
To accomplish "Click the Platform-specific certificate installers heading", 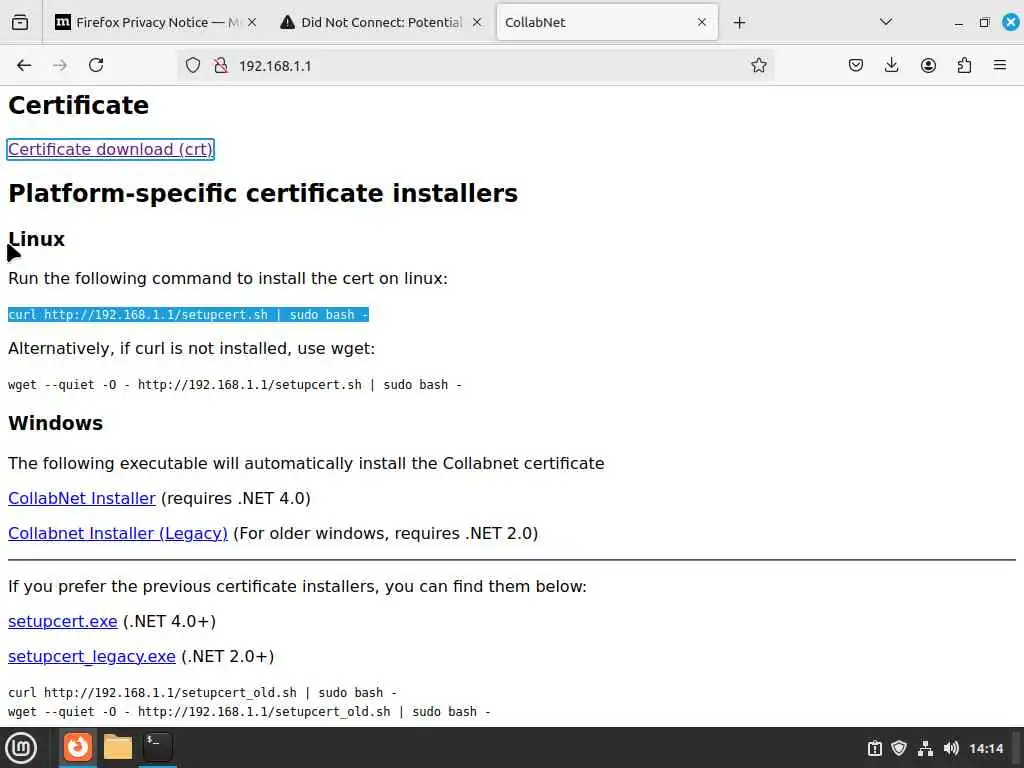I will pyautogui.click(x=263, y=193).
